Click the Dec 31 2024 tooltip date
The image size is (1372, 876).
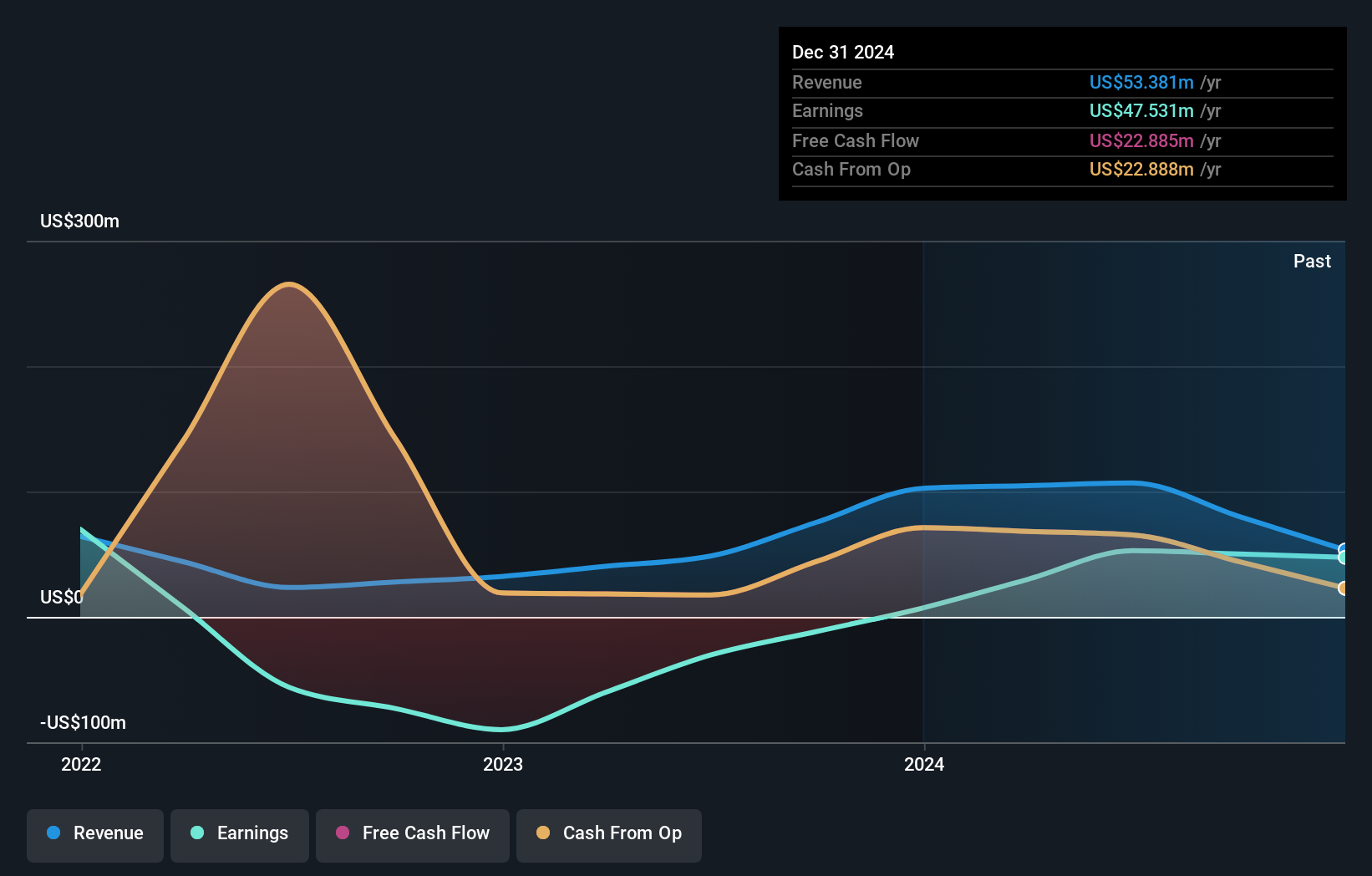tap(843, 53)
